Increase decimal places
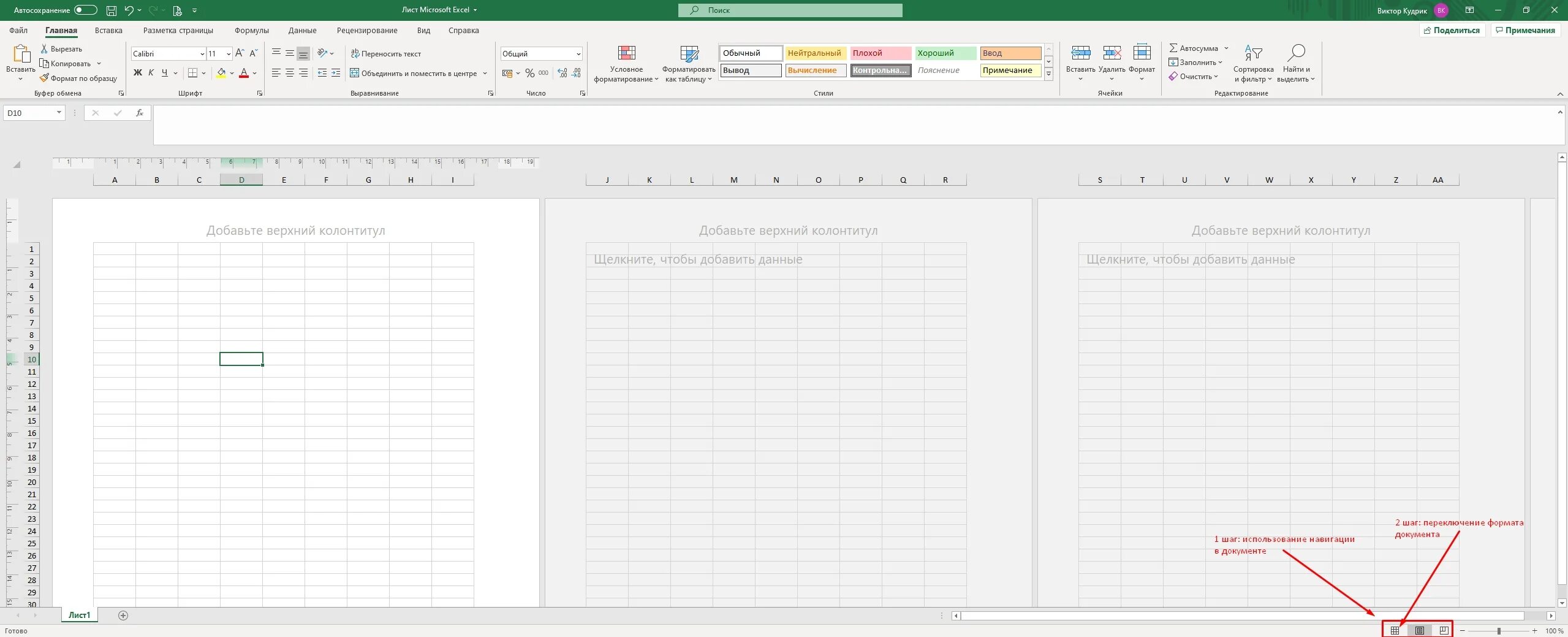Image resolution: width=1568 pixels, height=637 pixels. coord(562,73)
